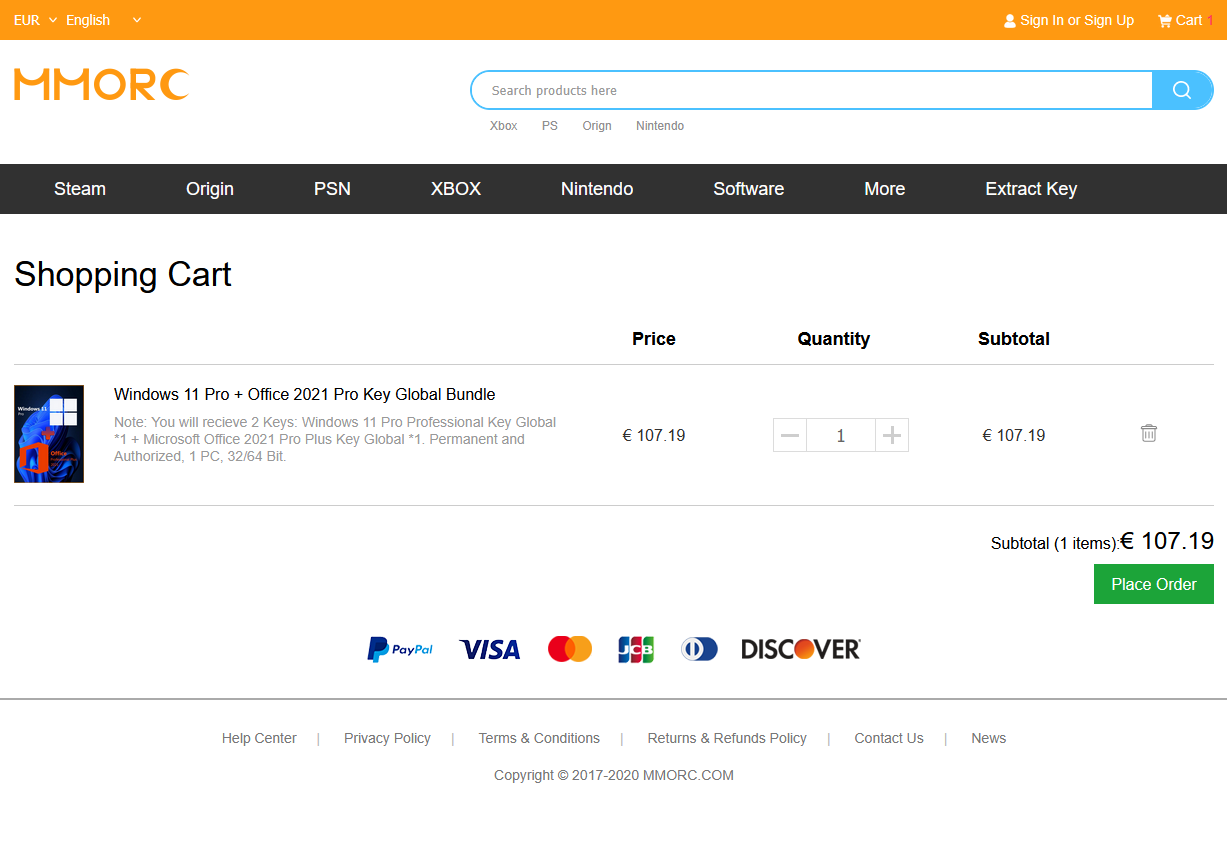The image size is (1227, 844).
Task: Open the More navigation menu
Action: click(x=884, y=189)
